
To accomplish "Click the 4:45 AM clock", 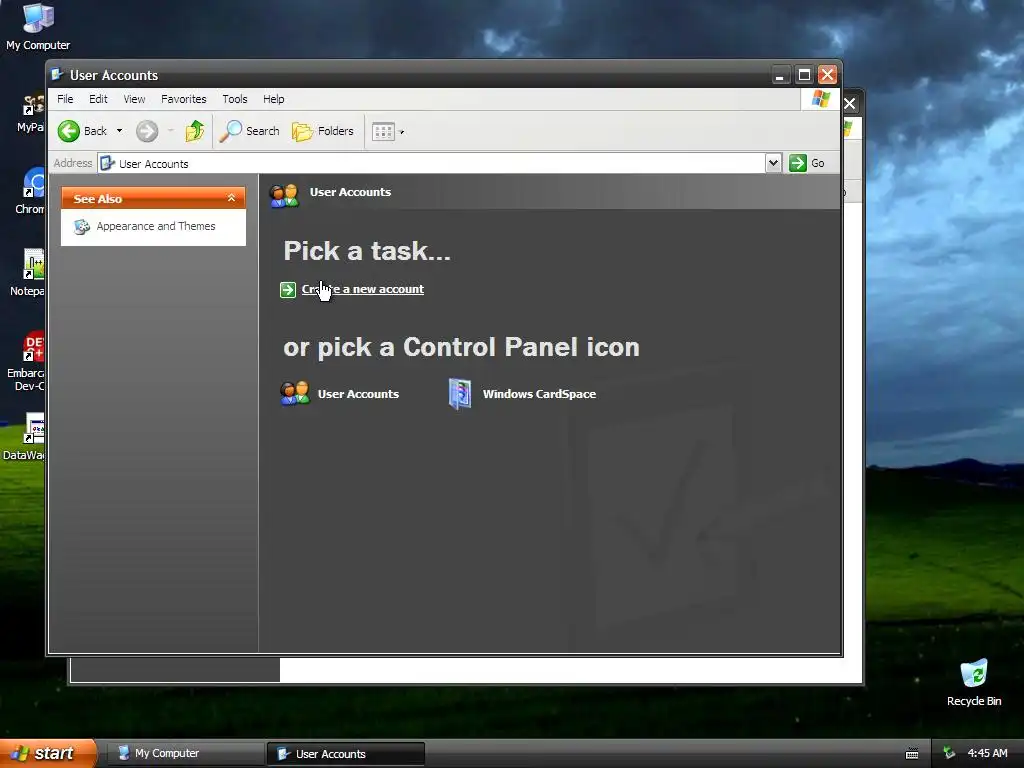I will (x=987, y=753).
